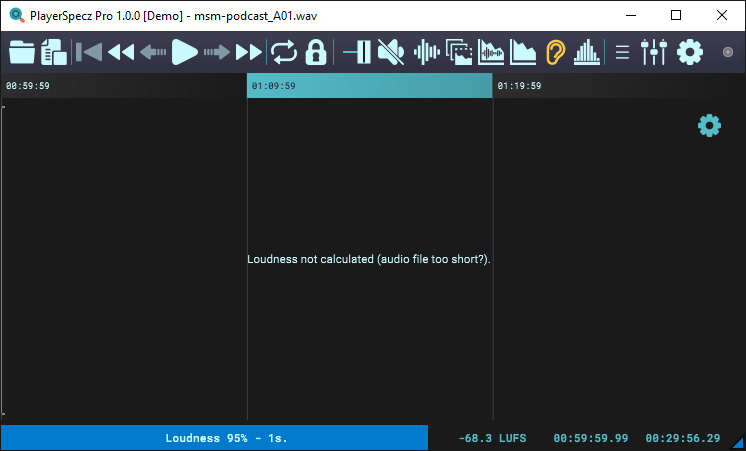The width and height of the screenshot is (746, 451).
Task: Open loudness view settings with teal gear
Action: pos(709,126)
